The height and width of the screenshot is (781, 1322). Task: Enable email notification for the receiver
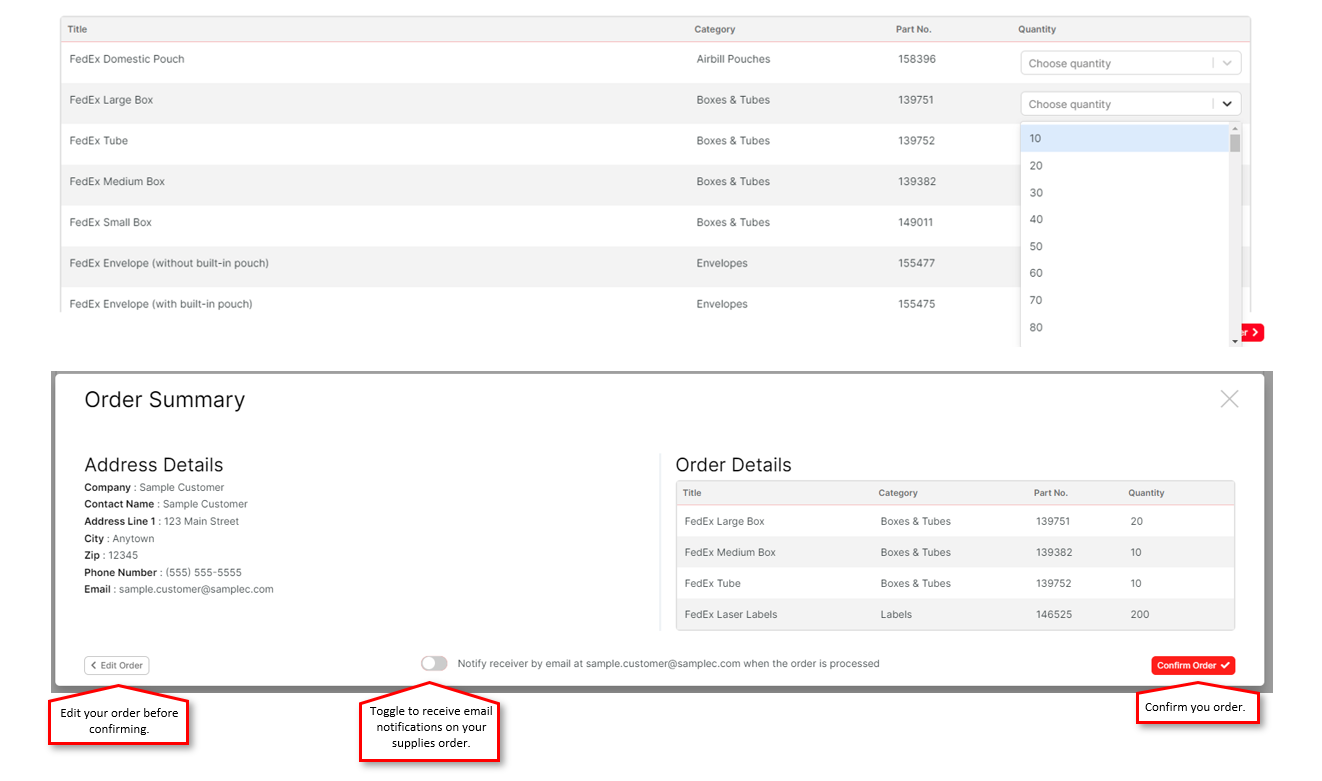(x=434, y=663)
